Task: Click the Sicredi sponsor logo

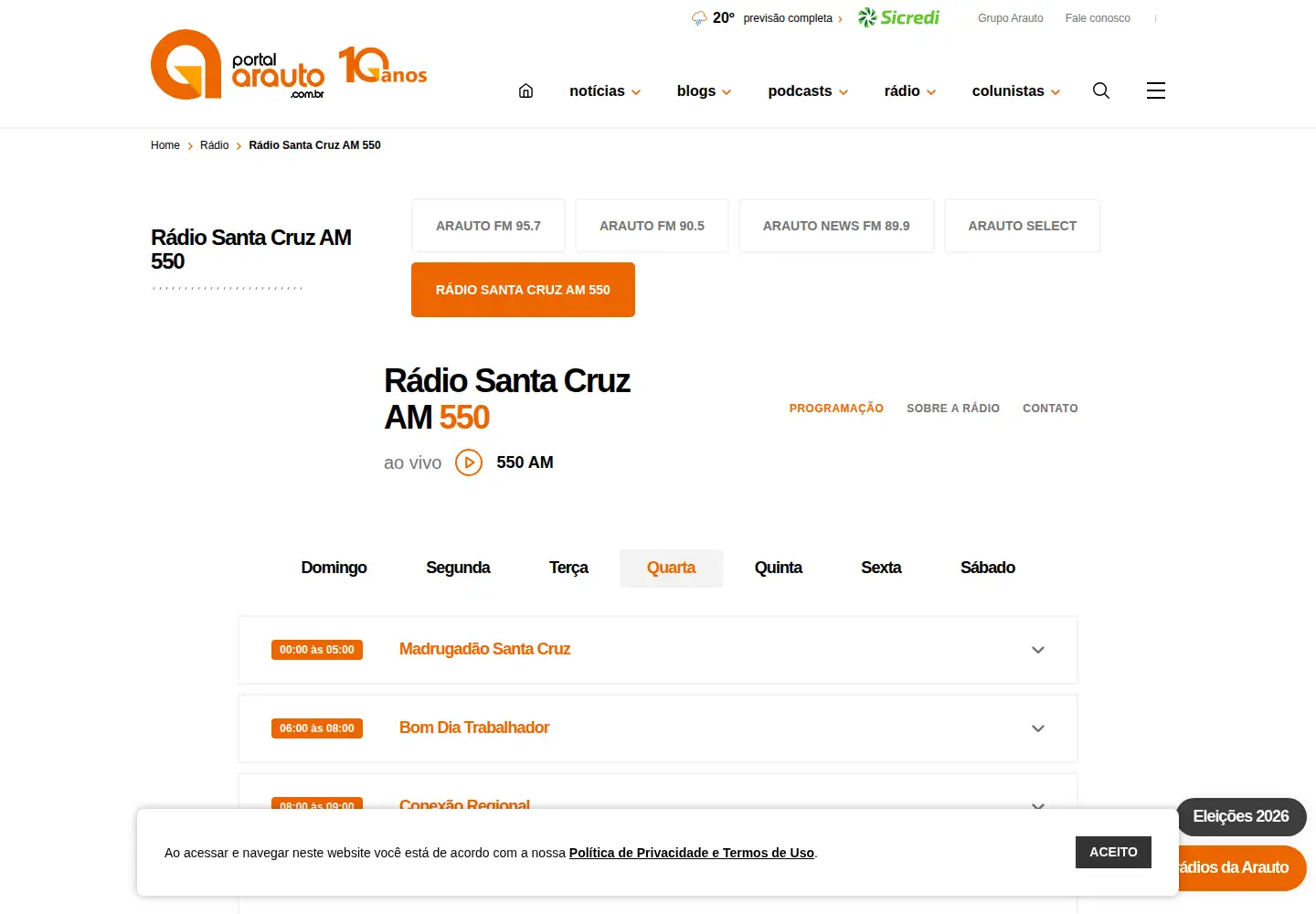Action: 898,17
